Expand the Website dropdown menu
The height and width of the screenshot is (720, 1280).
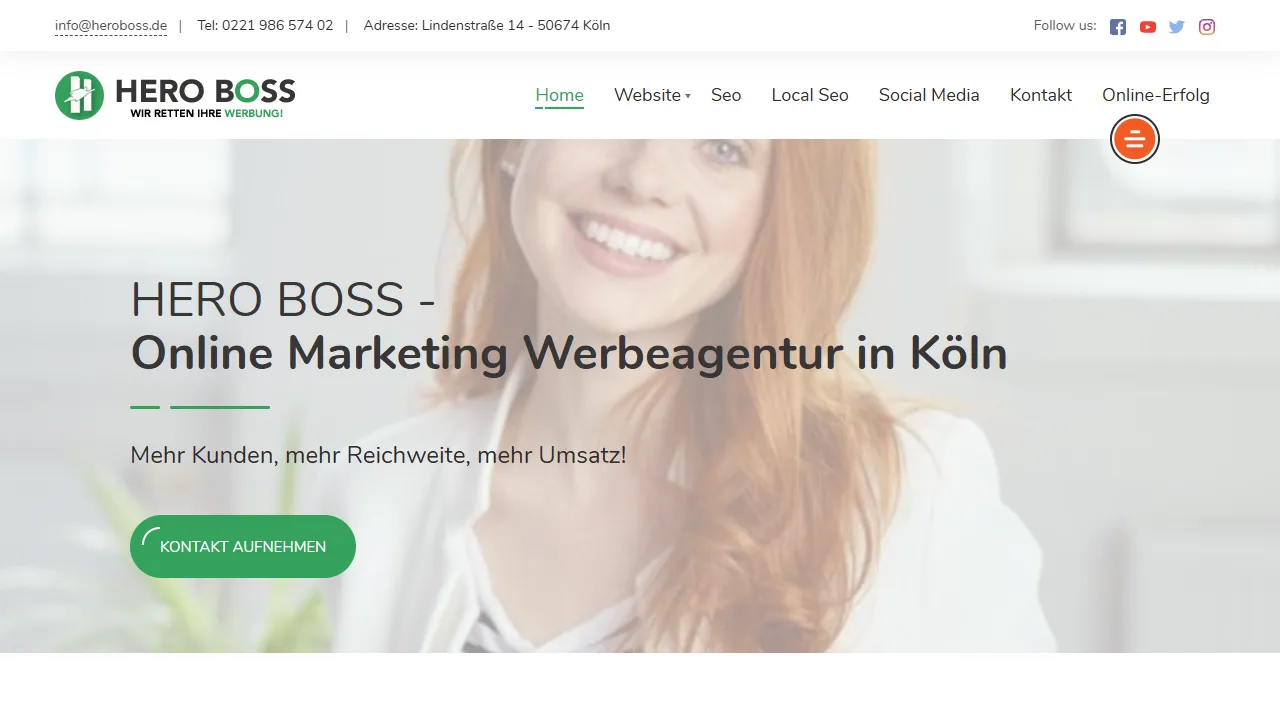pyautogui.click(x=646, y=95)
